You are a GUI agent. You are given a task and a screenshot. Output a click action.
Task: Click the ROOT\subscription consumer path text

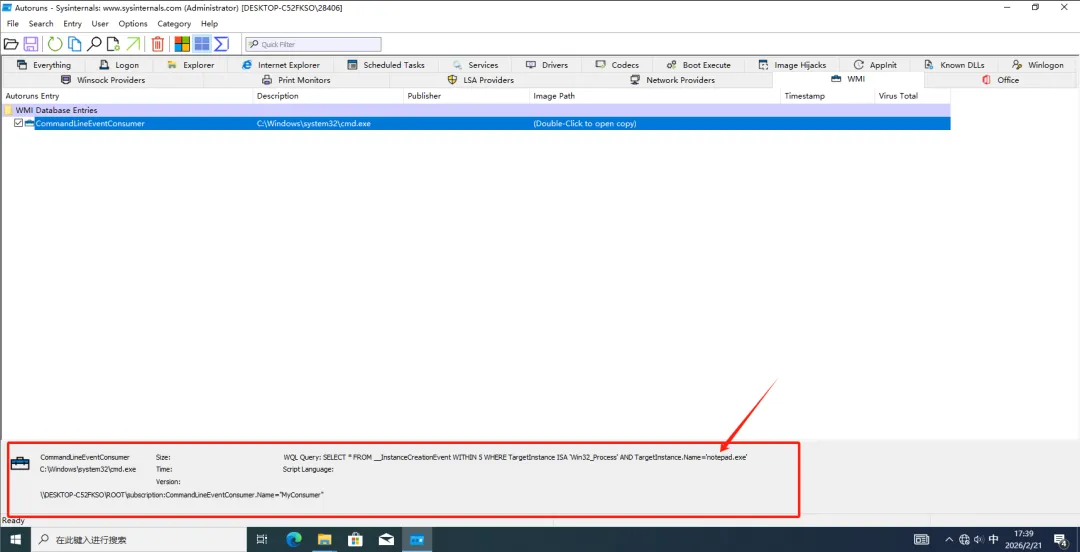tap(182, 495)
